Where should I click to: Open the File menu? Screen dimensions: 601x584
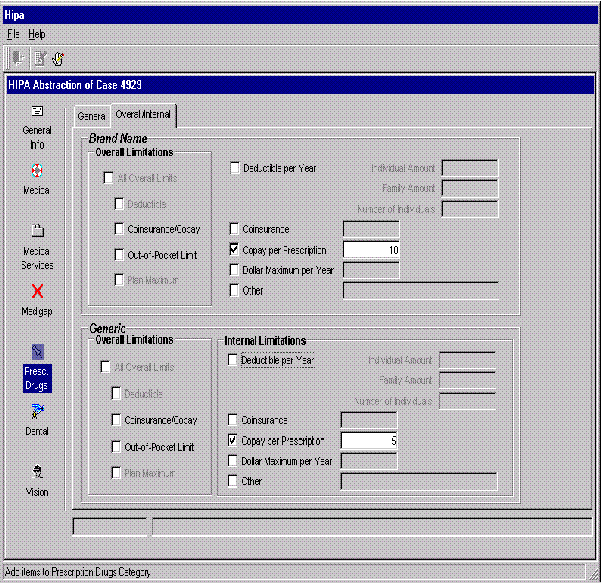click(14, 34)
